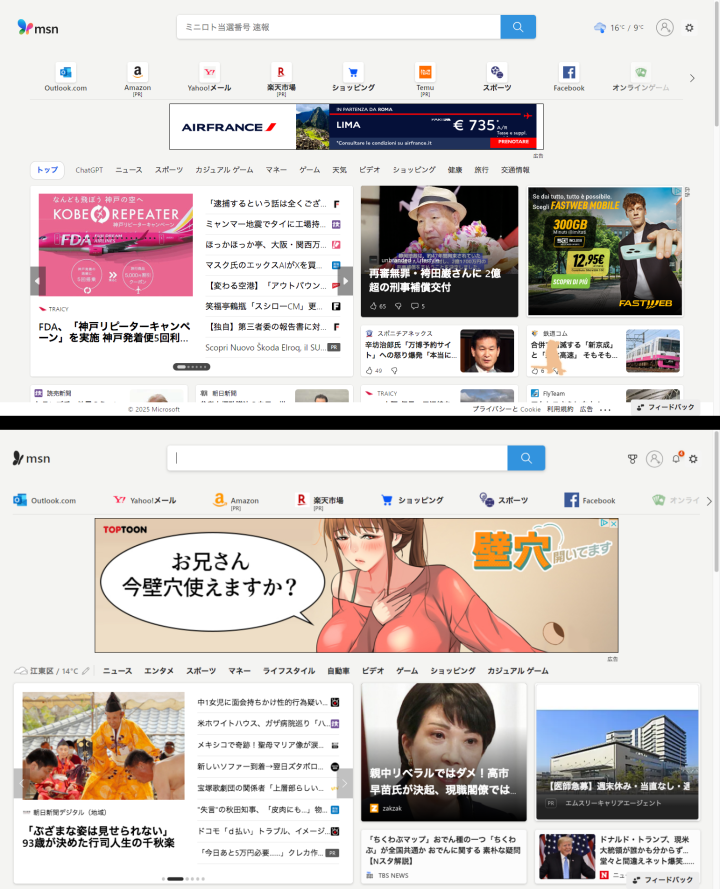Open the 利用規約 footer link
This screenshot has height=889, width=720.
(558, 409)
